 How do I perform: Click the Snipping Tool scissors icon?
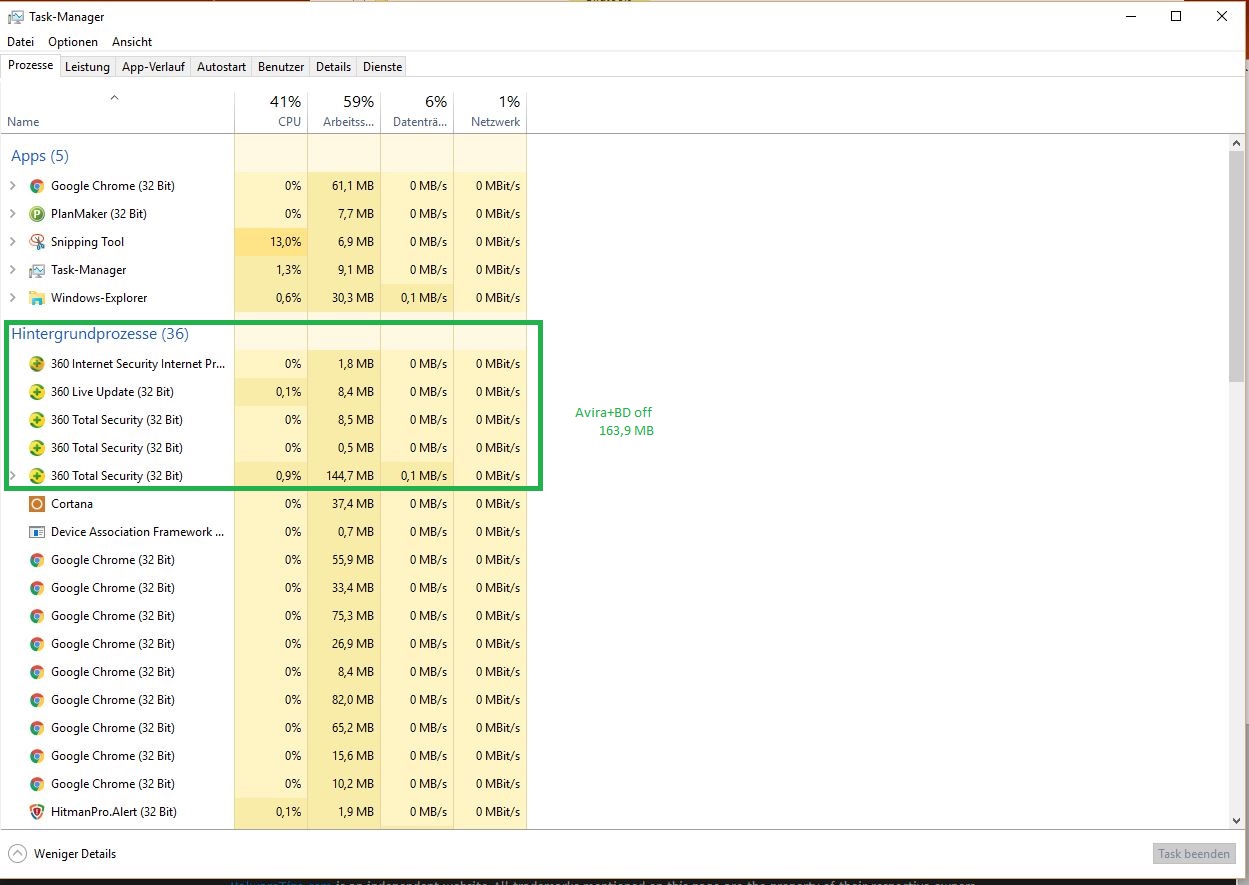click(x=37, y=242)
